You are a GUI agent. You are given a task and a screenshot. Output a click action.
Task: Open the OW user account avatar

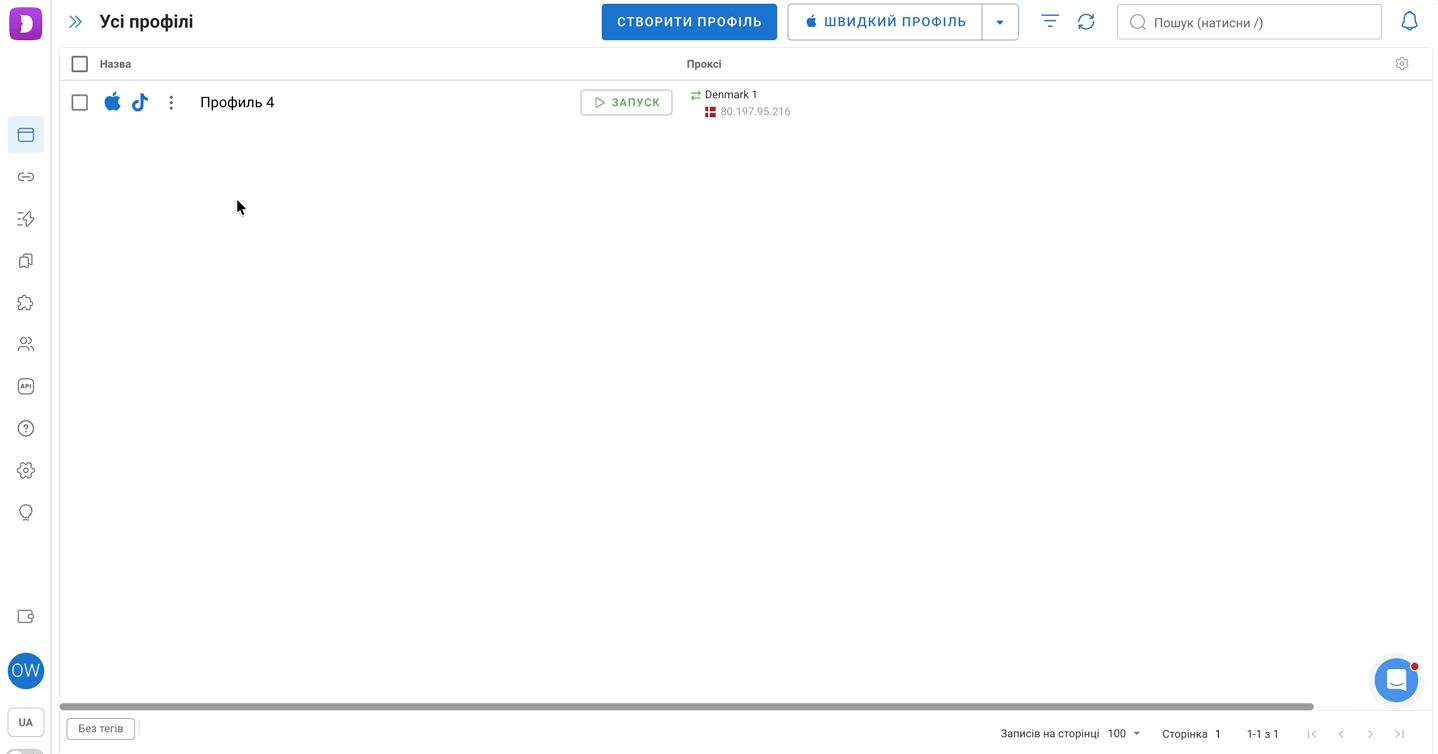(26, 671)
